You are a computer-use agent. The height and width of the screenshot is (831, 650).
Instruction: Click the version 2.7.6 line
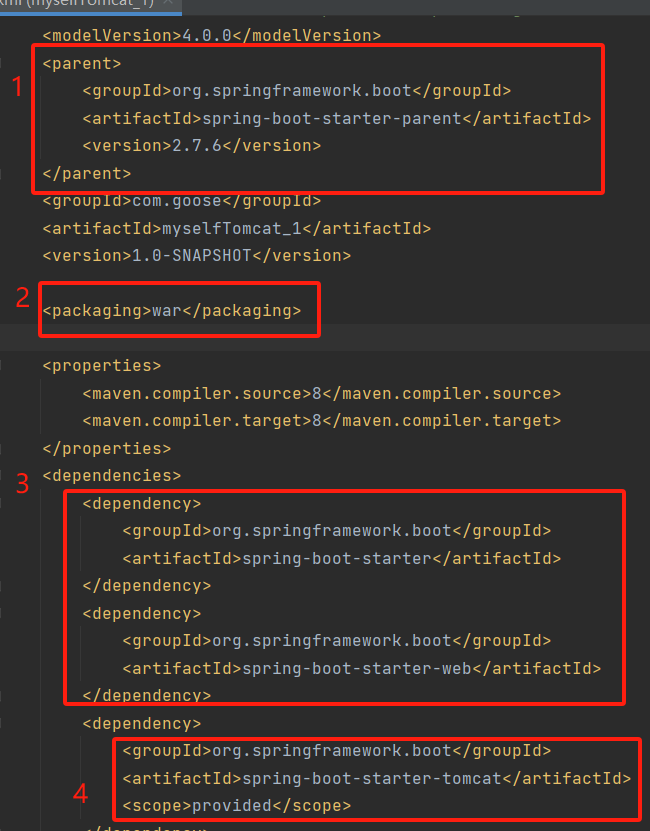[201, 146]
